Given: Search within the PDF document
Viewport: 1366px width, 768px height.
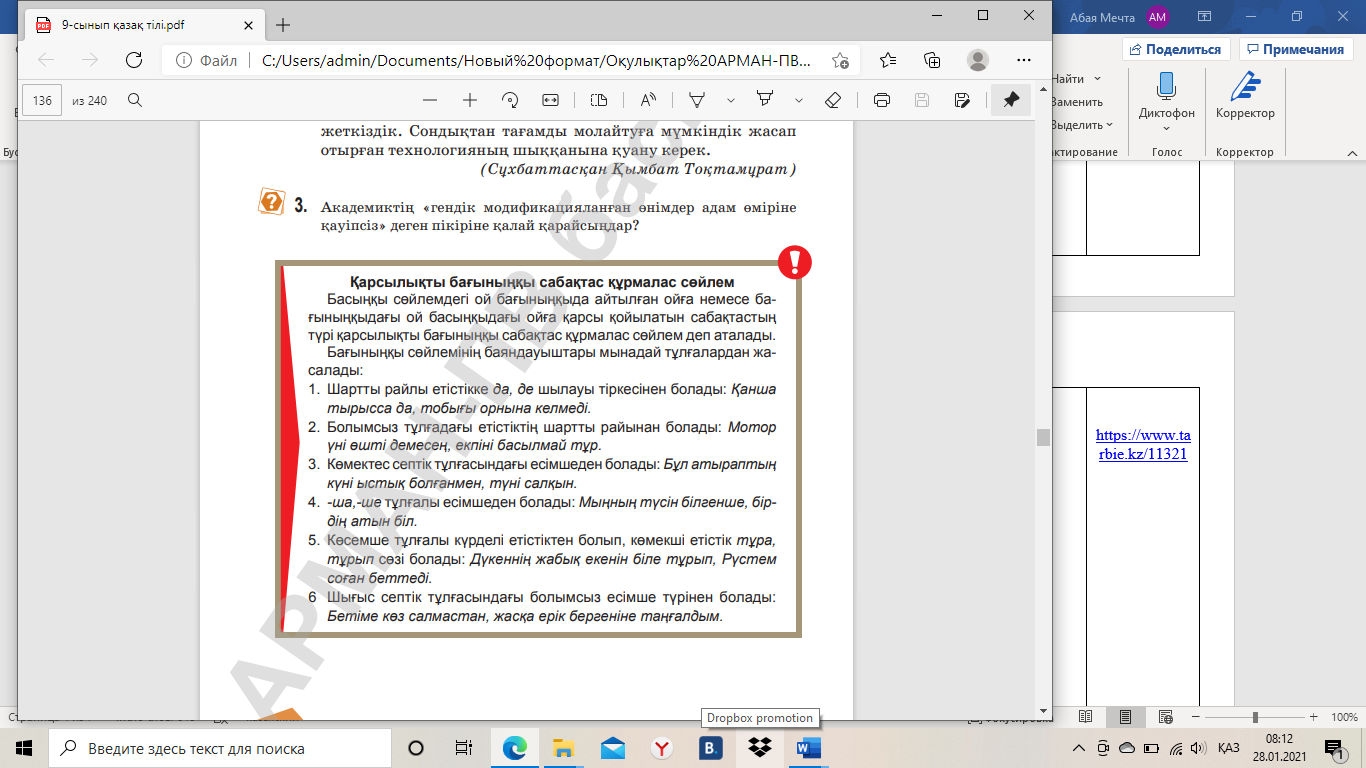Looking at the screenshot, I should (x=135, y=100).
